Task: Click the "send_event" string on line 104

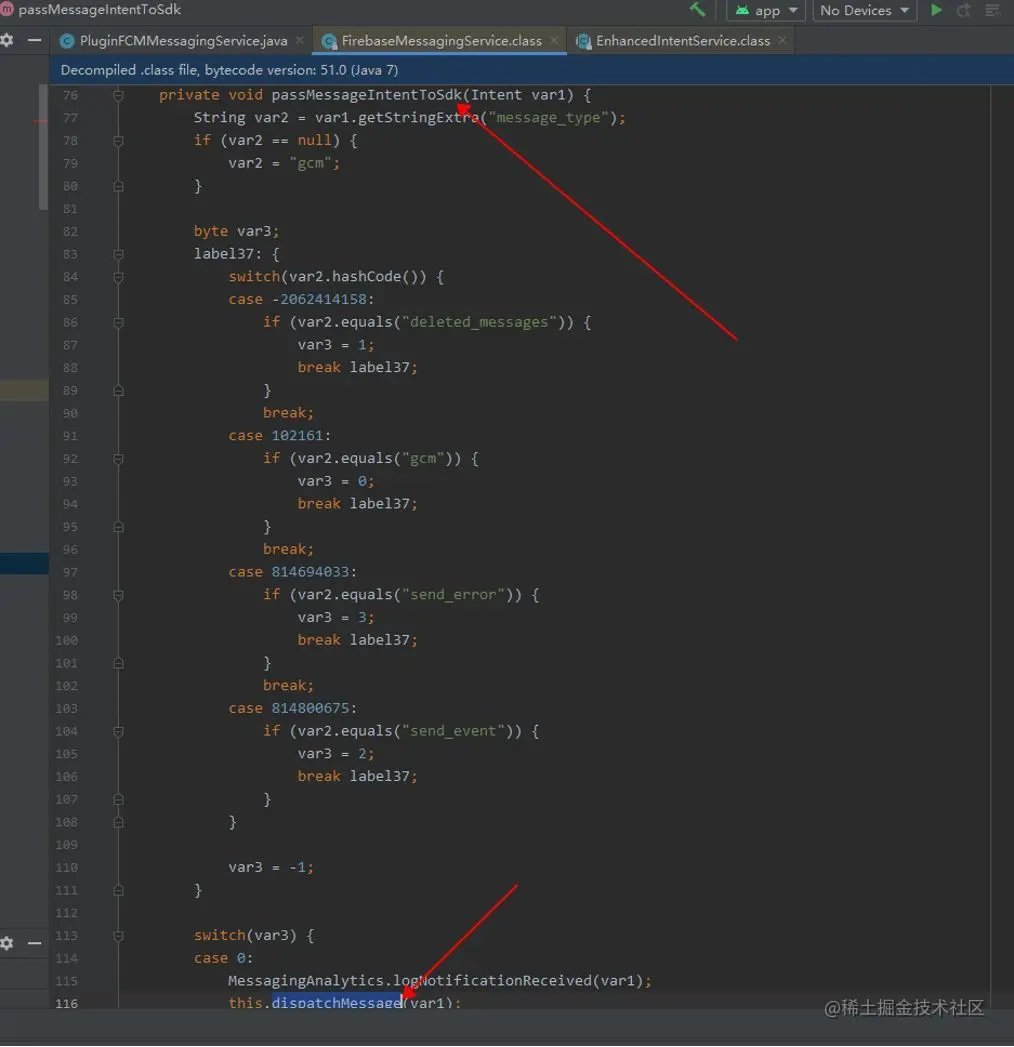Action: point(453,731)
